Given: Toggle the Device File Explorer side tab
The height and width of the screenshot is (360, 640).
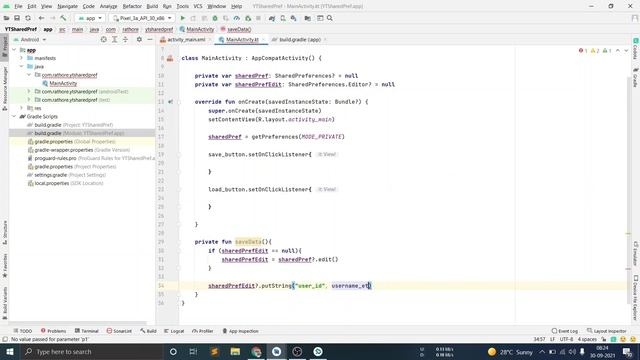Looking at the screenshot, I should coord(636,298).
